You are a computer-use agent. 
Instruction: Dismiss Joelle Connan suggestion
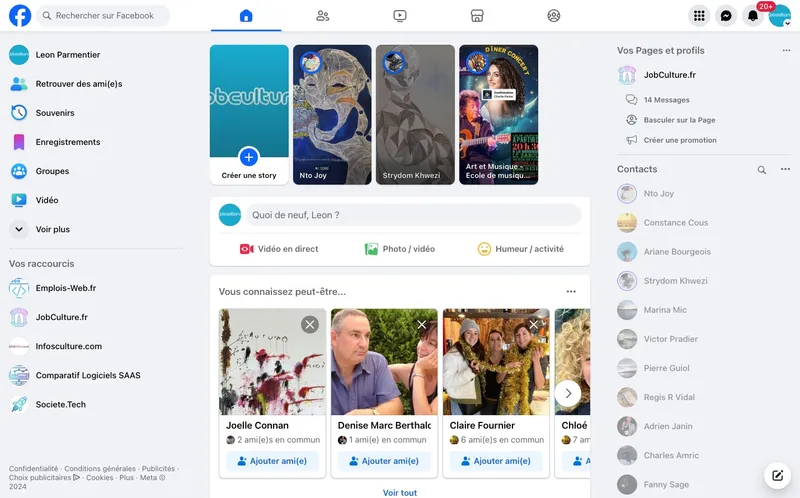(x=310, y=324)
